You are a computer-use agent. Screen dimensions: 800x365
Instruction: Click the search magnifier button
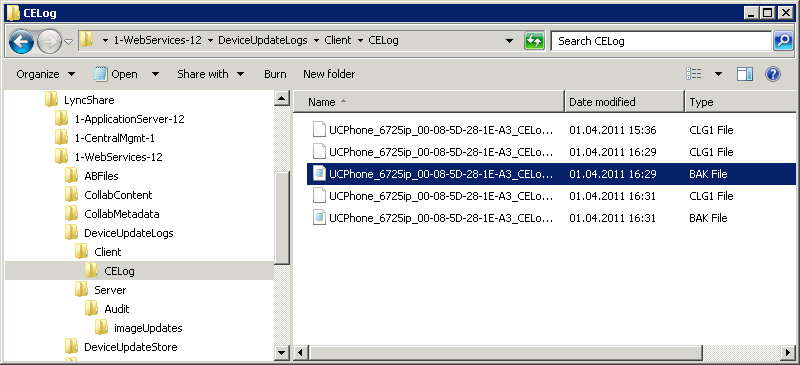783,41
